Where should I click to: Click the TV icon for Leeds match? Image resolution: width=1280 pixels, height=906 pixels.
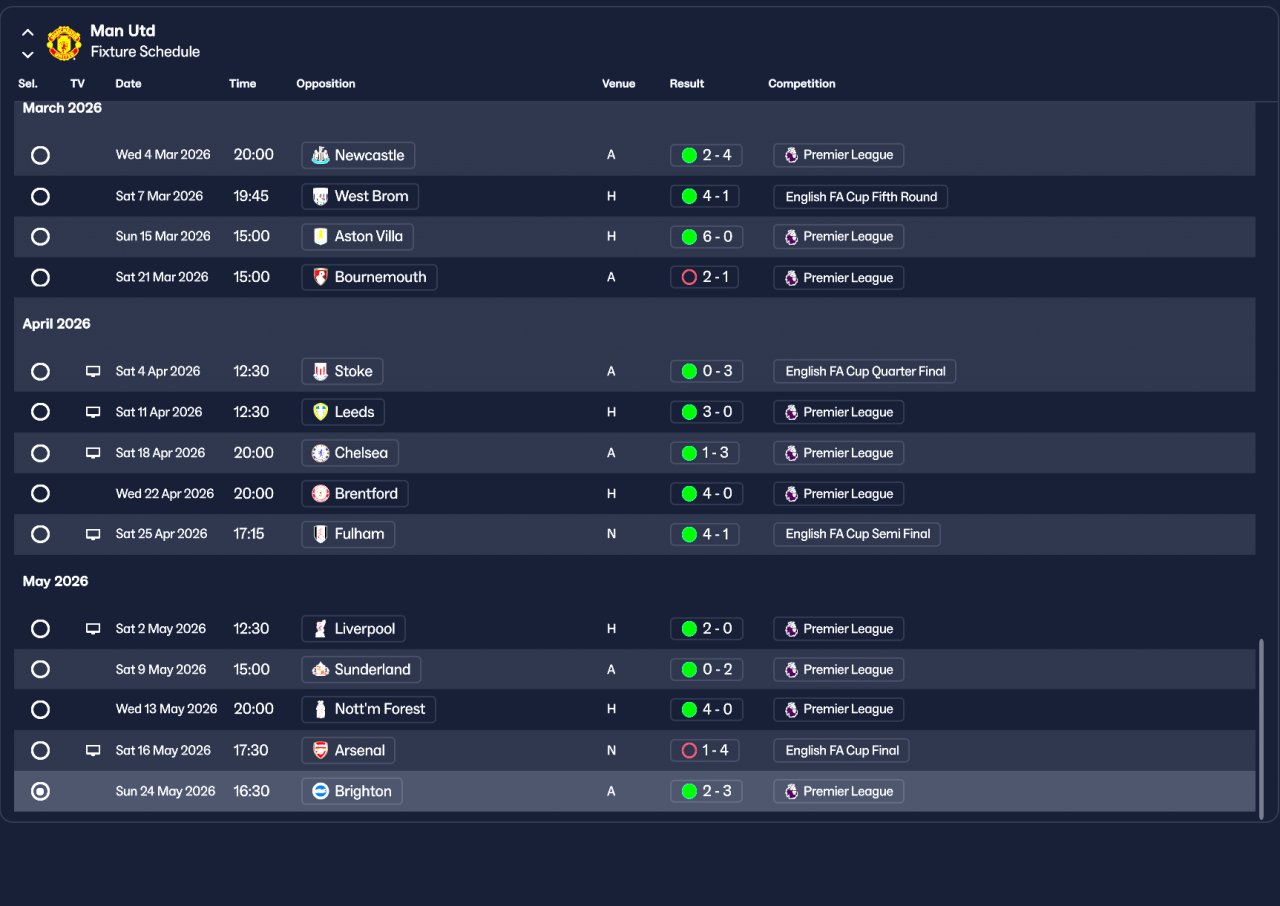pos(93,412)
